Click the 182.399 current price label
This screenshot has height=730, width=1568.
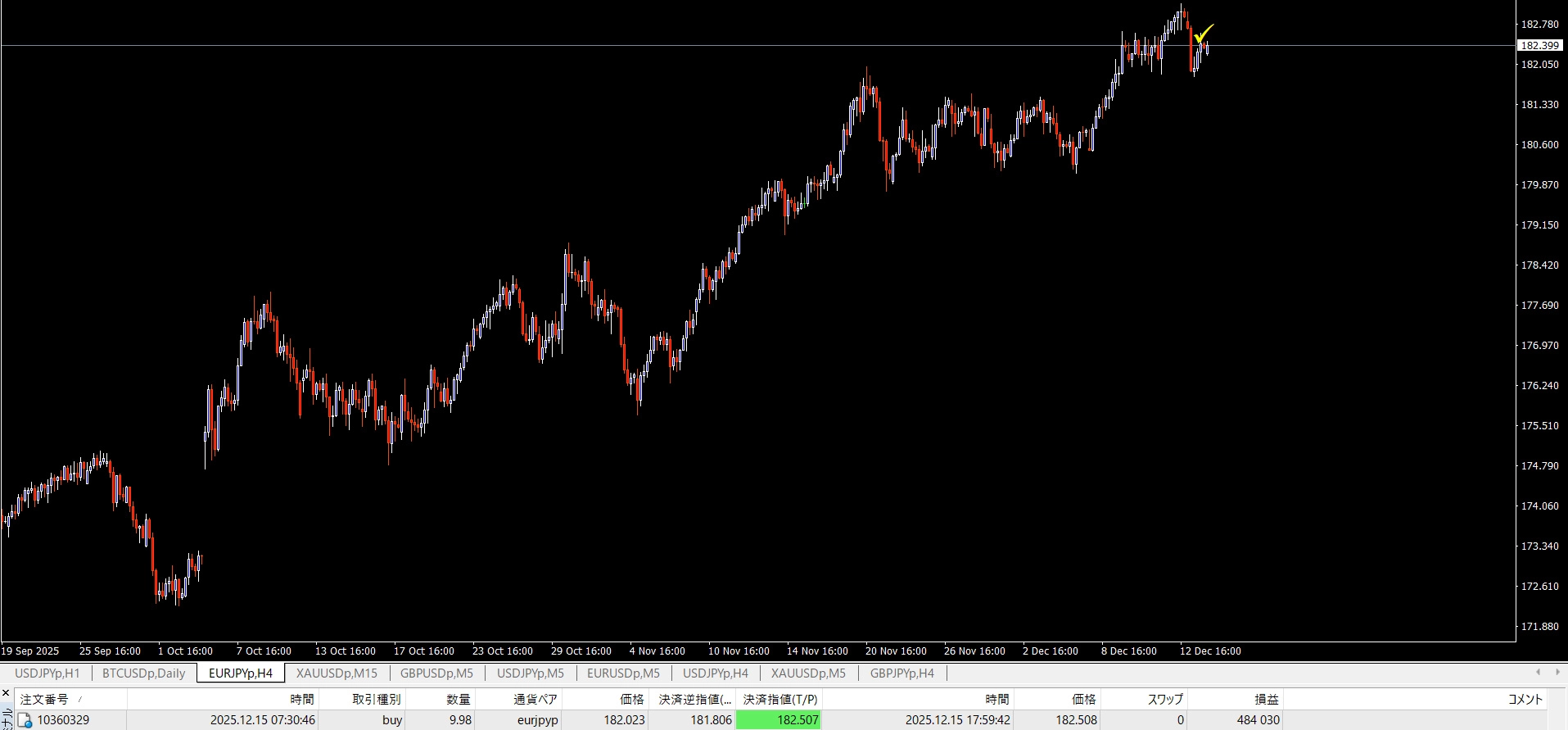point(1539,46)
